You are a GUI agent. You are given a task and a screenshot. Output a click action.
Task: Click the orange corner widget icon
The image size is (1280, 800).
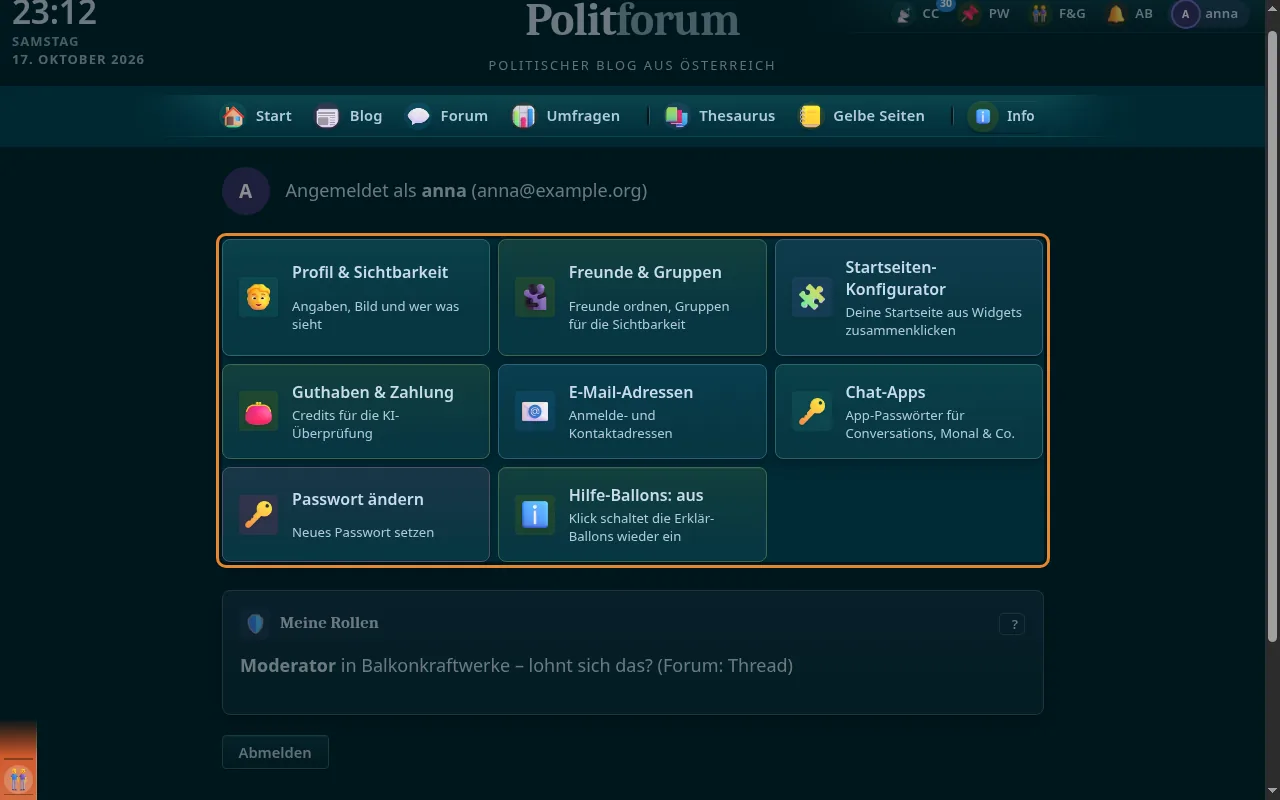pyautogui.click(x=18, y=778)
